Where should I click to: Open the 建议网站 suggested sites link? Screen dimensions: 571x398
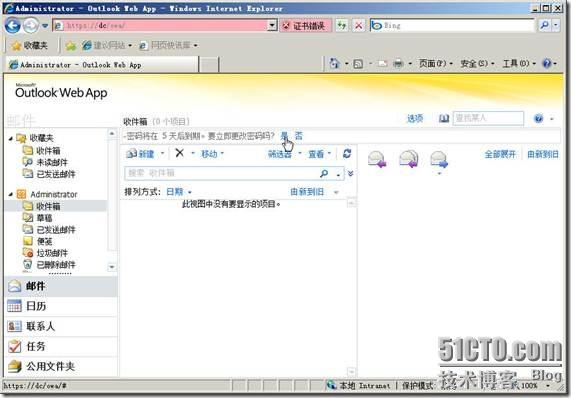[107, 46]
